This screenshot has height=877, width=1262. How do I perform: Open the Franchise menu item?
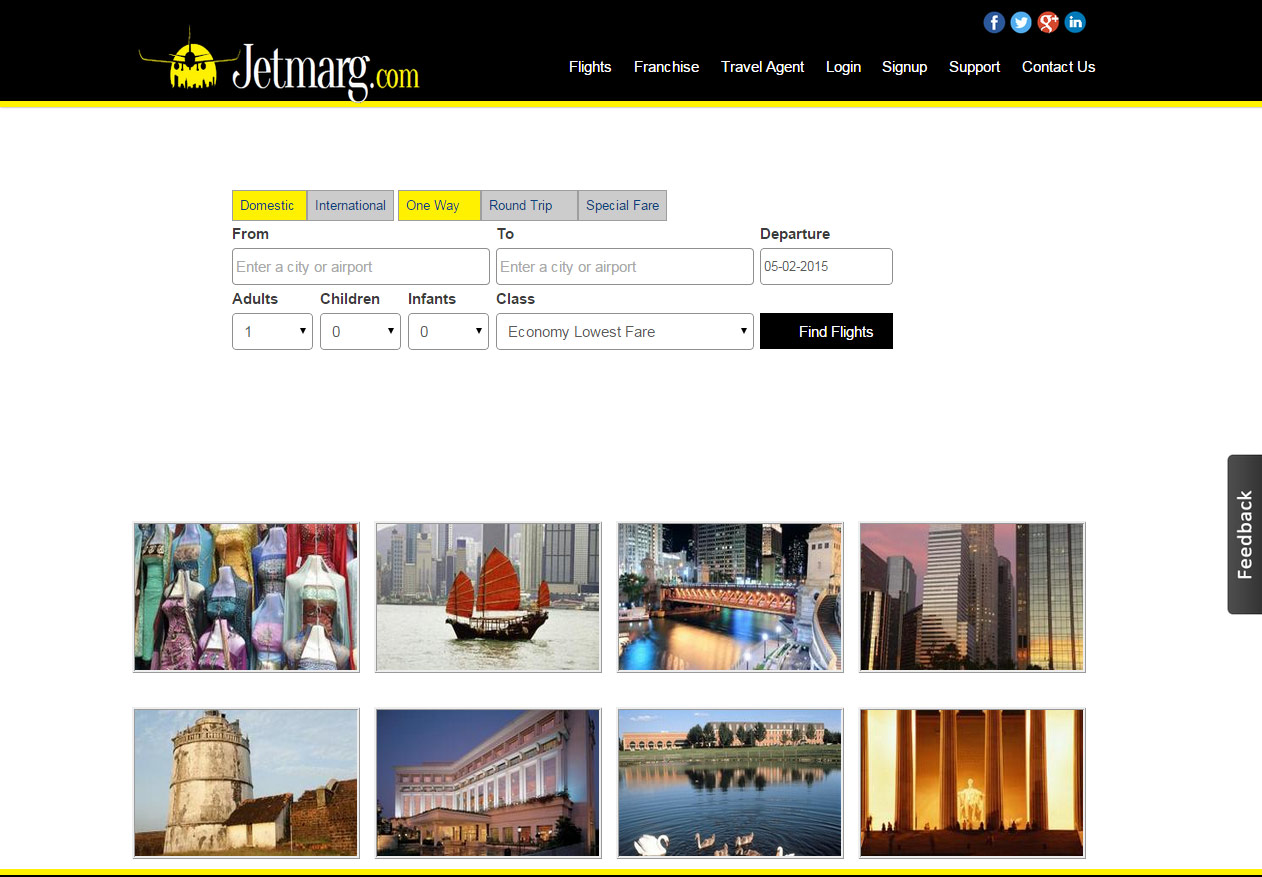tap(666, 67)
